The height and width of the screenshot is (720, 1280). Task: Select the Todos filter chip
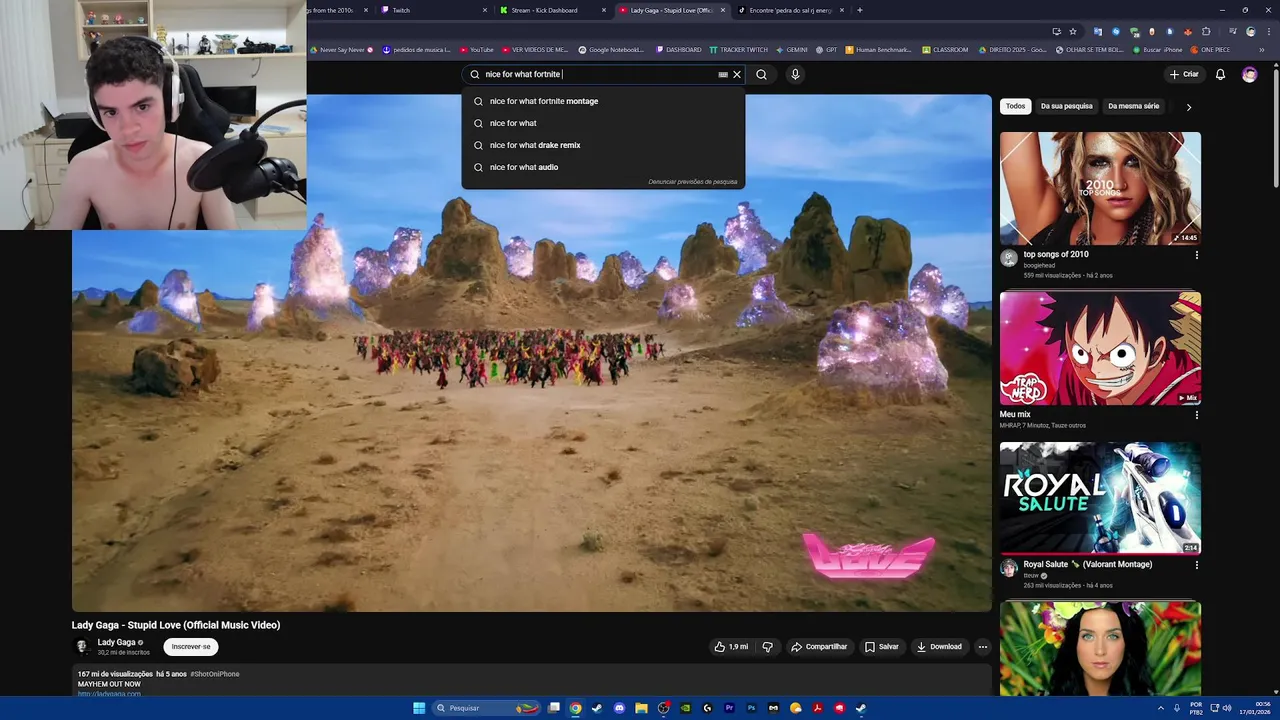[x=1015, y=106]
